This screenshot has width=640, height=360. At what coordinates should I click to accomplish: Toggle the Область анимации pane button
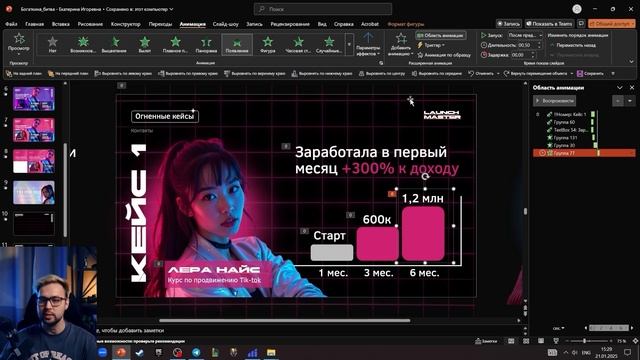(441, 36)
